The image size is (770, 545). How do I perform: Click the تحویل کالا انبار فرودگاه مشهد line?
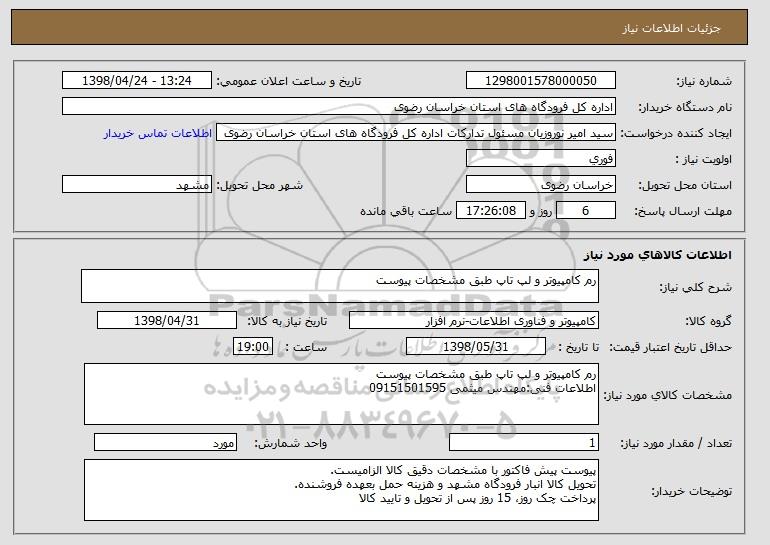coord(445,485)
